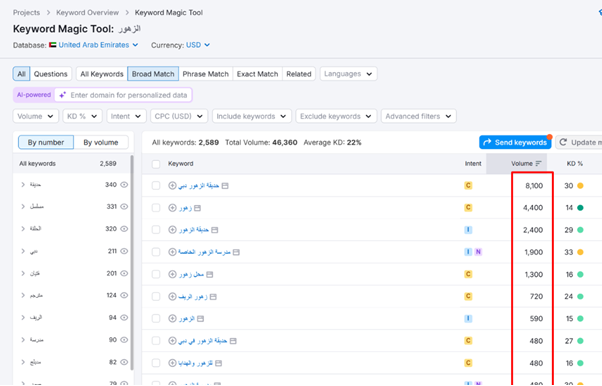Image resolution: width=602 pixels, height=386 pixels.
Task: Add the 8,100 volume keyword via plus icon
Action: [x=172, y=186]
